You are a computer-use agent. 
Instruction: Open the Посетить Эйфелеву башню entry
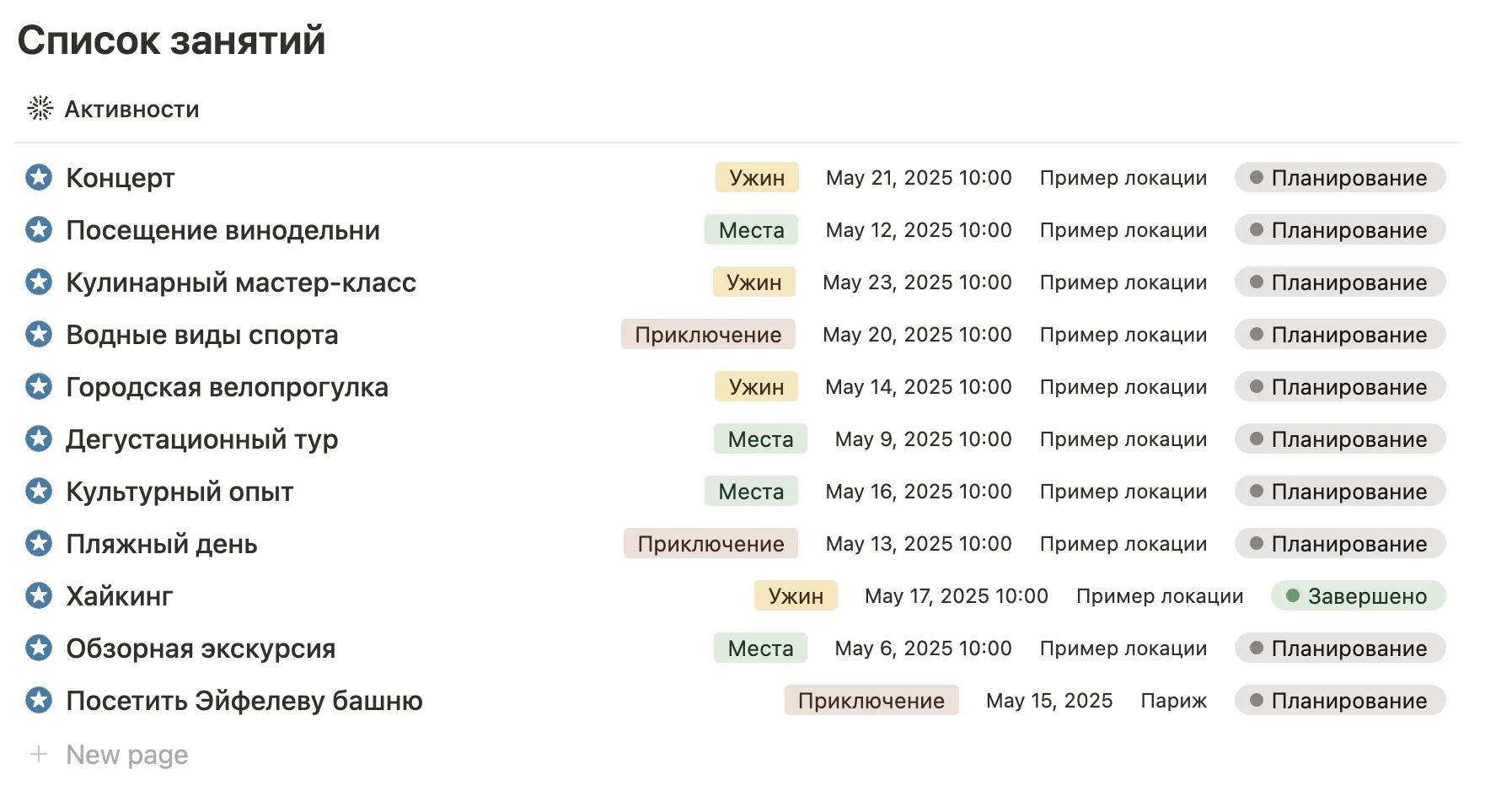pyautogui.click(x=244, y=701)
